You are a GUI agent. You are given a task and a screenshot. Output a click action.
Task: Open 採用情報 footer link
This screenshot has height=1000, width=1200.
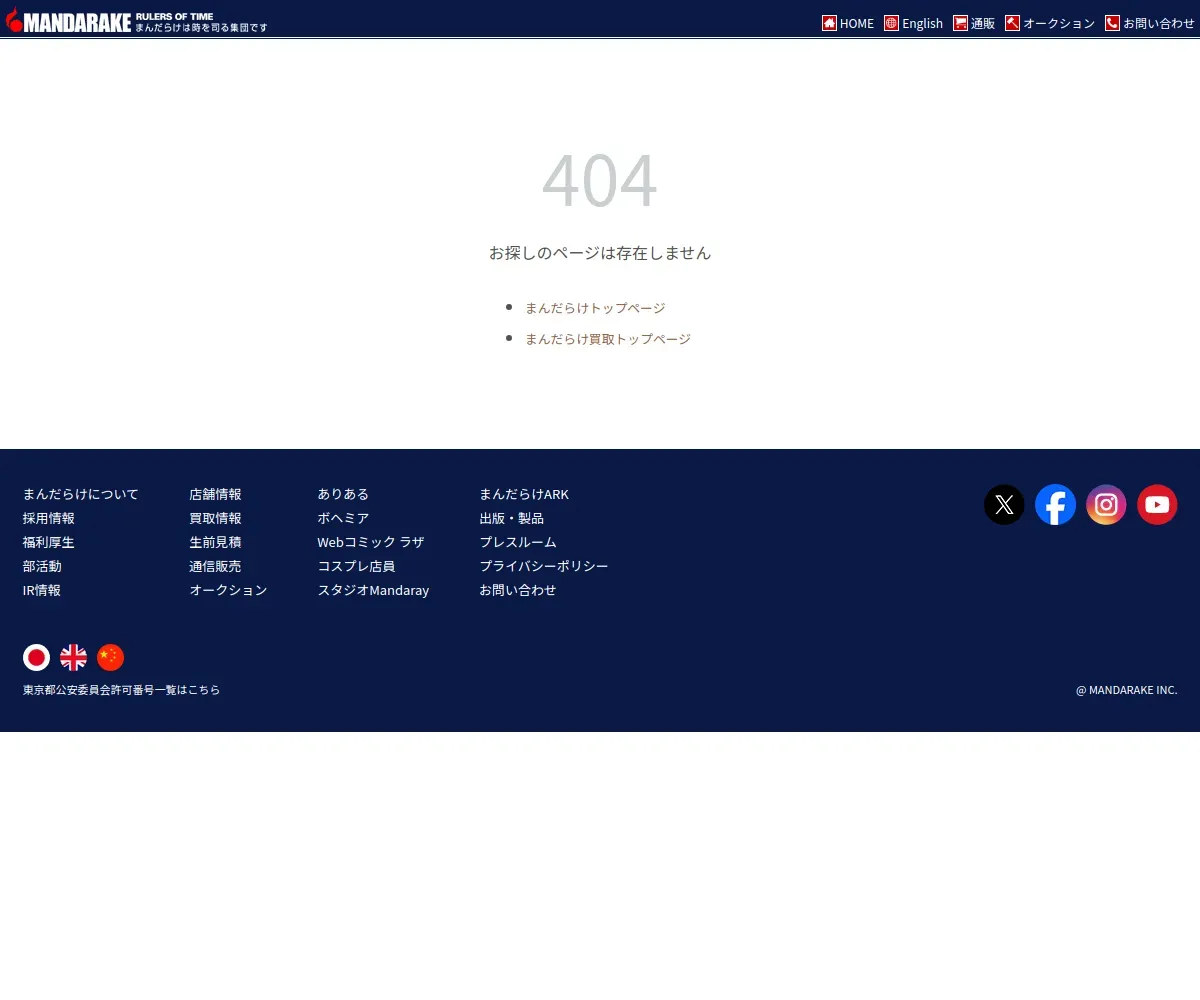pyautogui.click(x=49, y=518)
